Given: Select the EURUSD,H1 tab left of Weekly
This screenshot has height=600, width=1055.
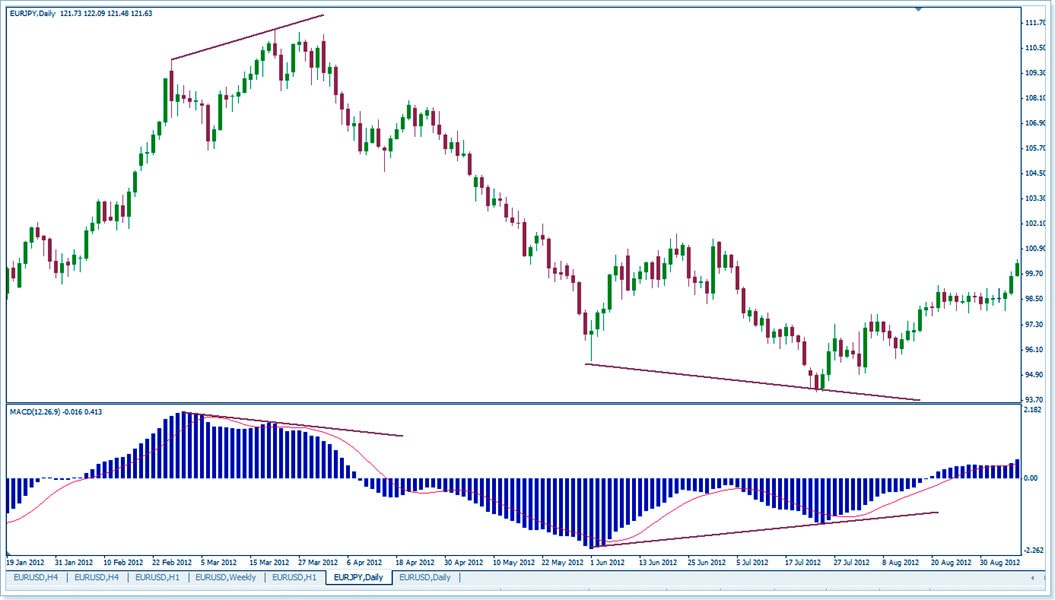Looking at the screenshot, I should click(x=159, y=578).
